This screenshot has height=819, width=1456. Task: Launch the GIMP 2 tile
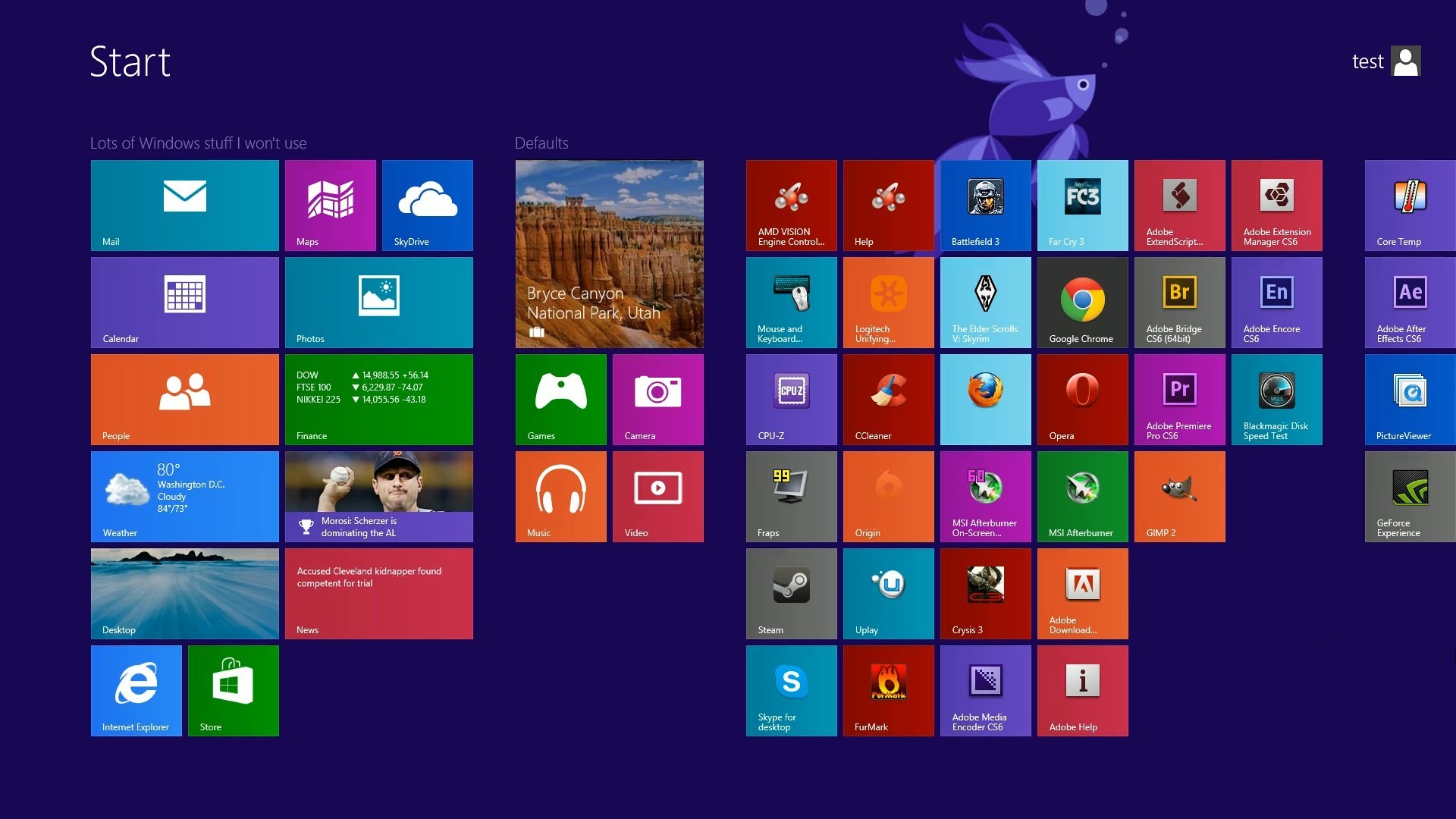coord(1180,496)
